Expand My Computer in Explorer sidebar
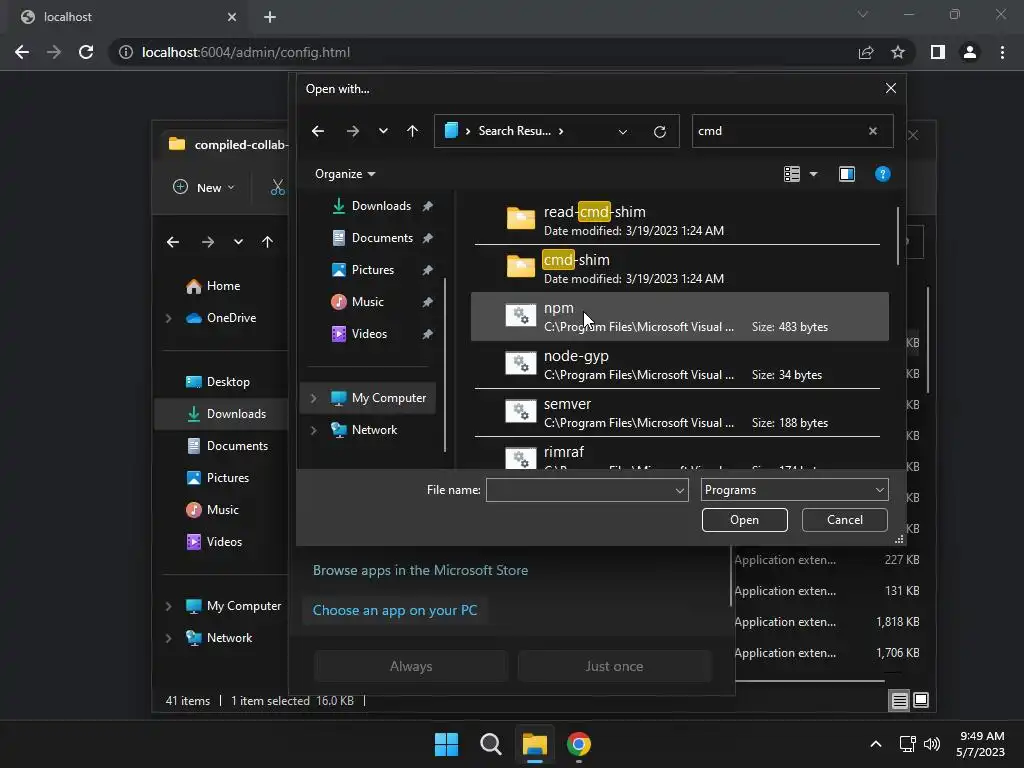This screenshot has height=768, width=1024. 168,606
